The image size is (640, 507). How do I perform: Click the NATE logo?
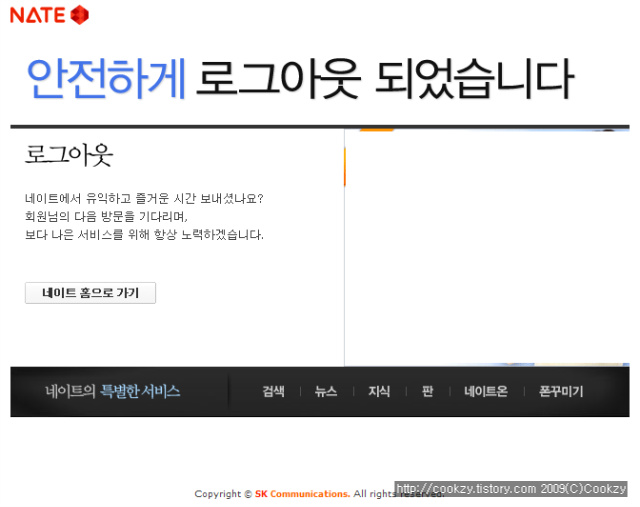[x=49, y=15]
